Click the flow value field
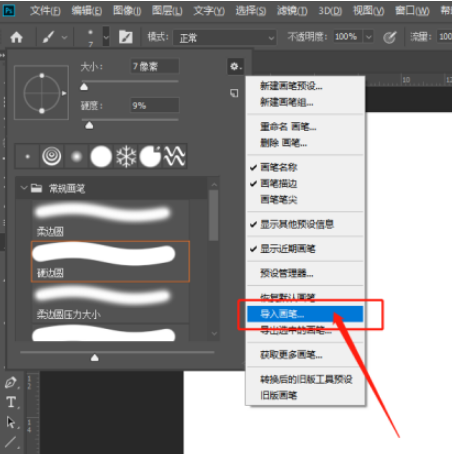This screenshot has width=452, height=454. click(x=445, y=36)
